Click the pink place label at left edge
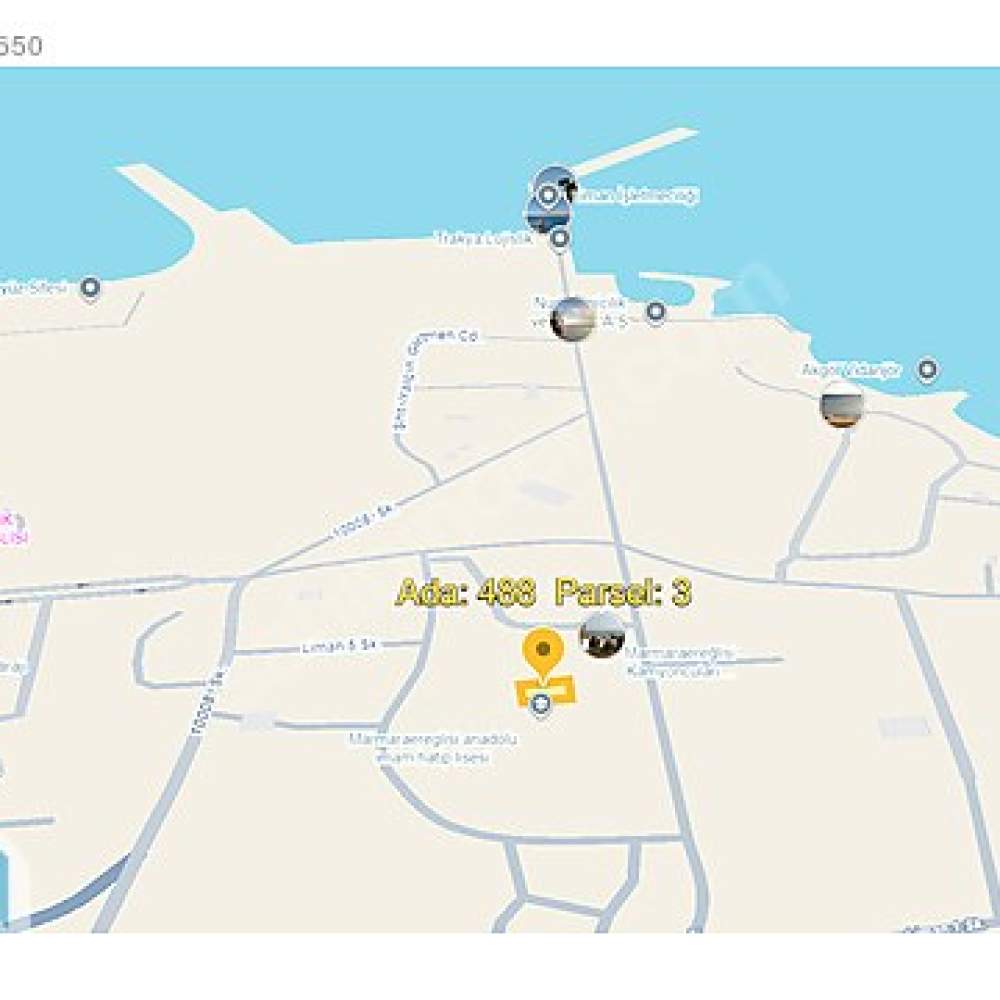1000x1000 pixels. point(14,528)
